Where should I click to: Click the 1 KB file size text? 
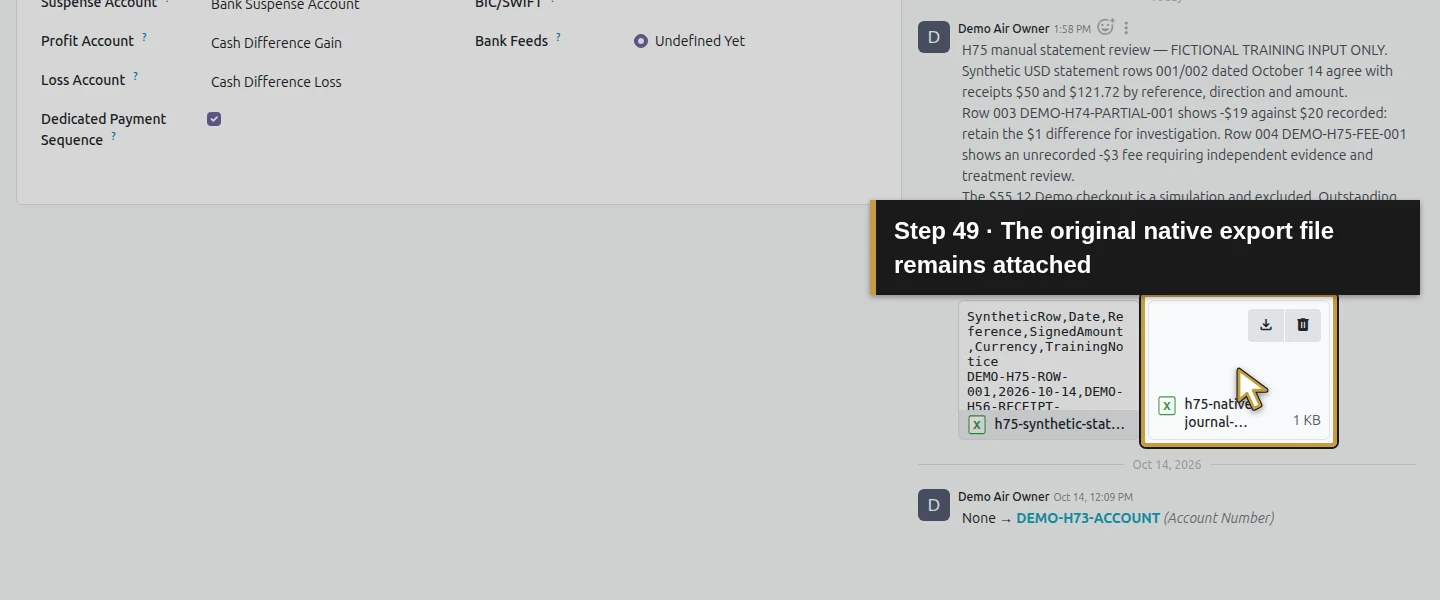click(x=1306, y=421)
